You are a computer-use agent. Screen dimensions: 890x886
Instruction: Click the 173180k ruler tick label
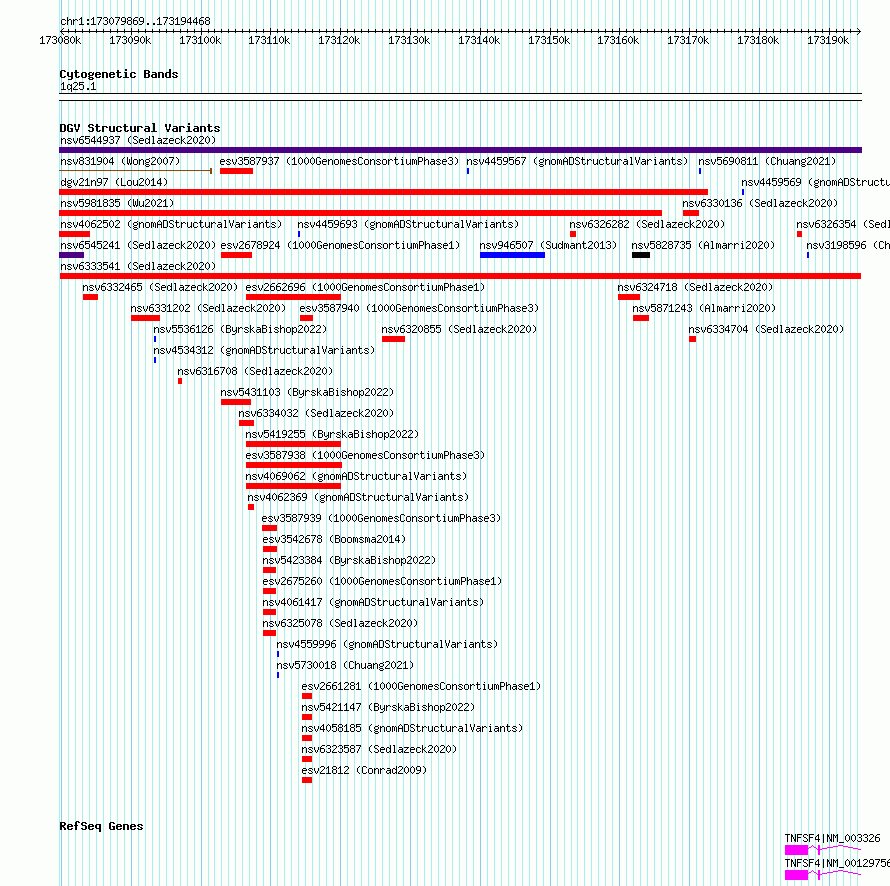coord(758,40)
